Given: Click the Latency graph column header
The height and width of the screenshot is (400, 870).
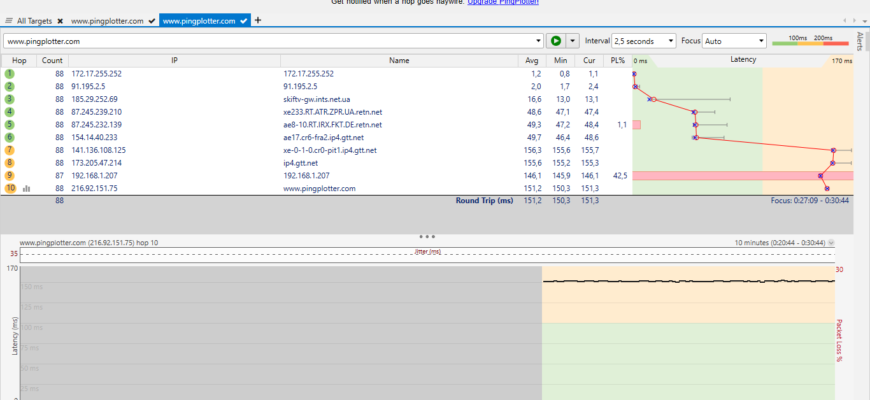Looking at the screenshot, I should pos(743,60).
